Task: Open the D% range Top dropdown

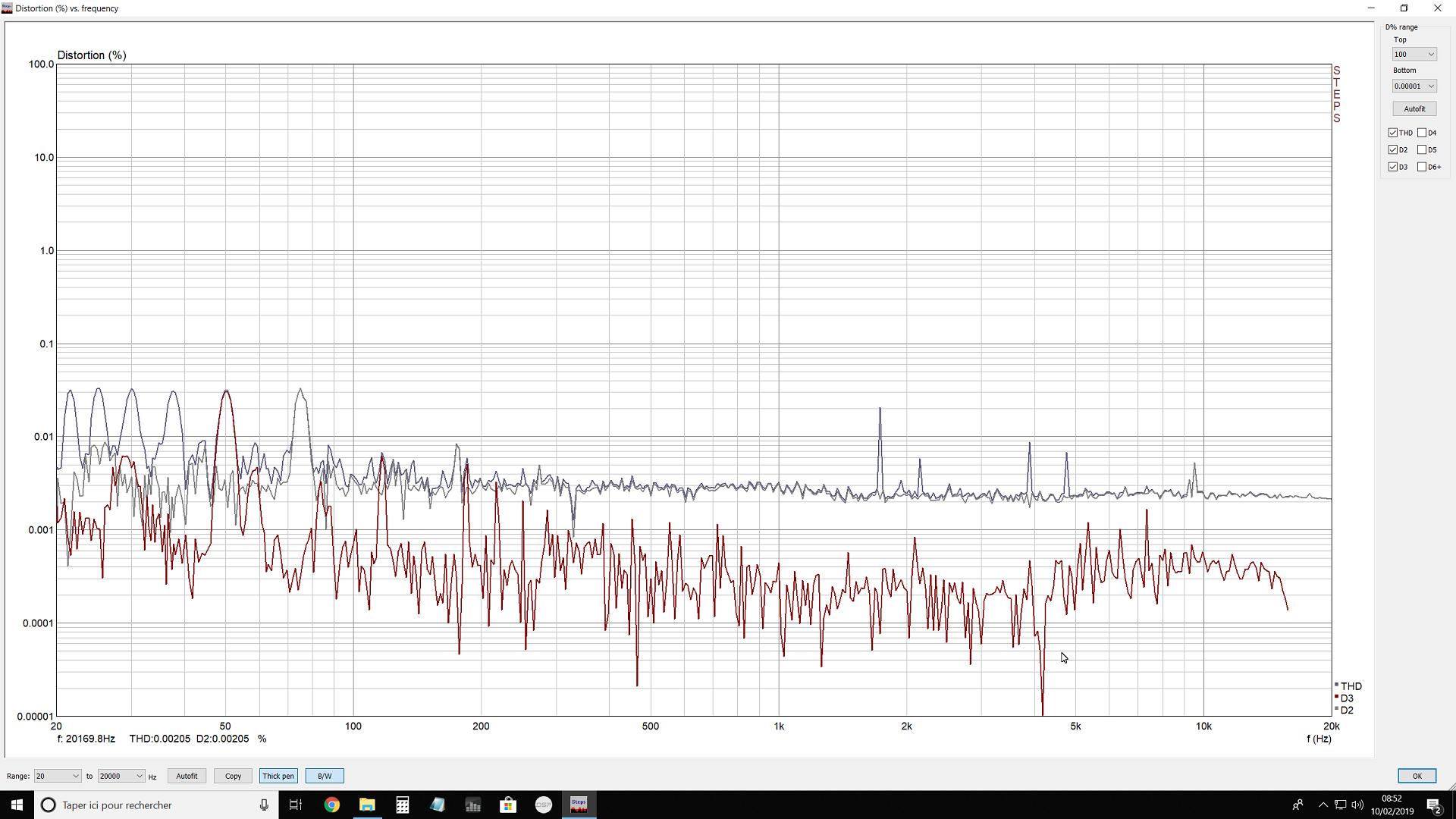Action: point(1414,55)
